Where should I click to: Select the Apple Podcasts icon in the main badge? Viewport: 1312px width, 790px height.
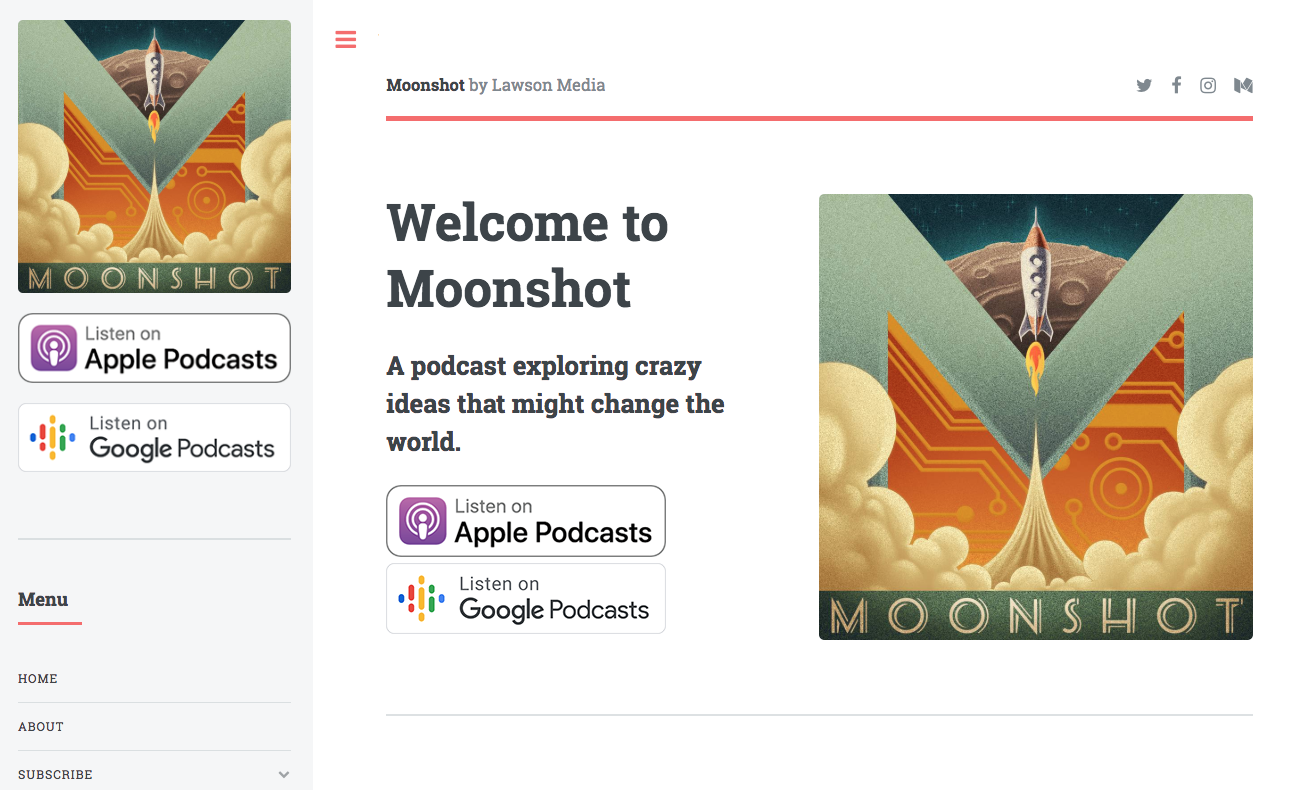[423, 520]
